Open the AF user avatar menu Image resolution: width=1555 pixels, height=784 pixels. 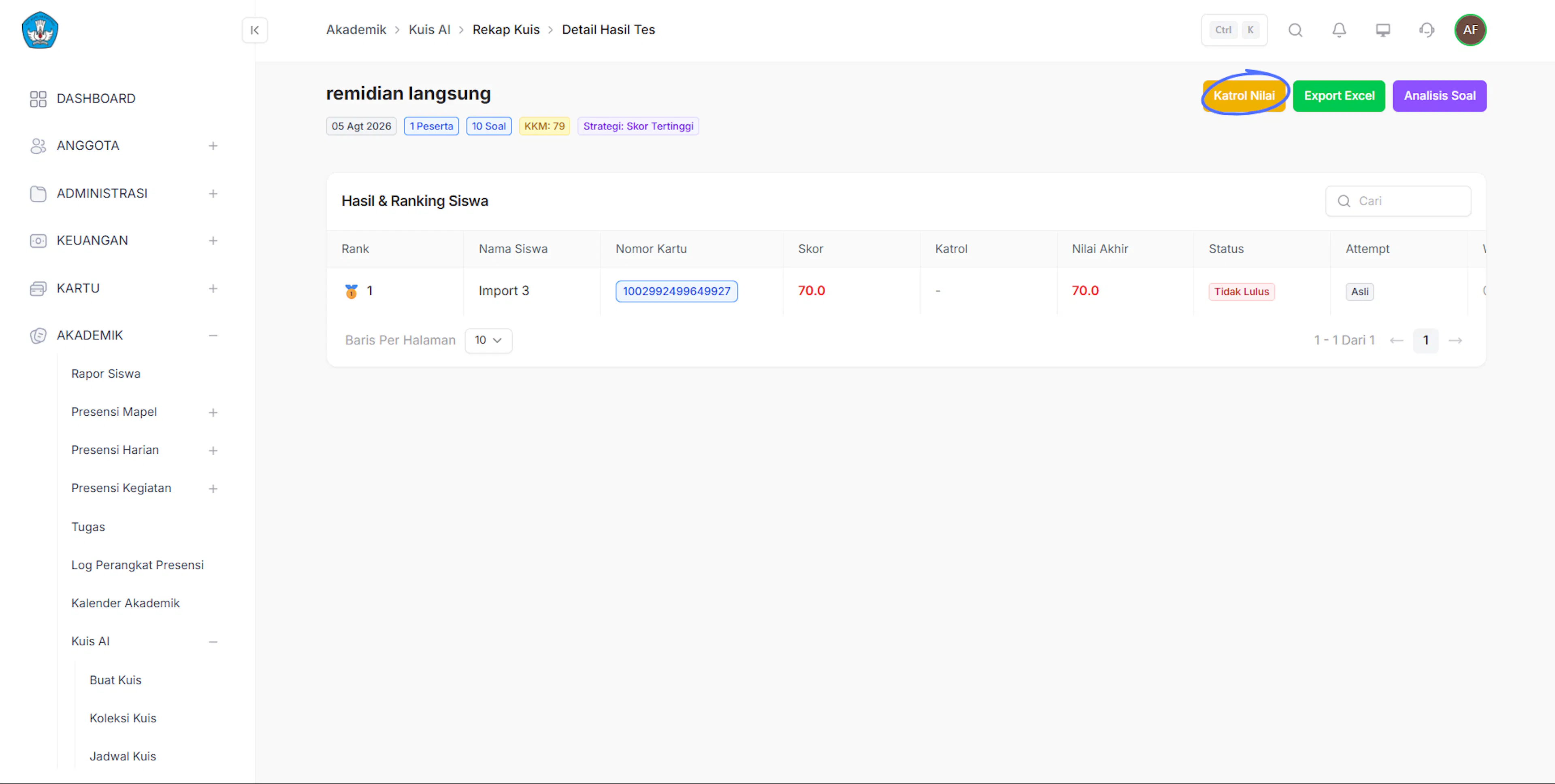pyautogui.click(x=1470, y=30)
